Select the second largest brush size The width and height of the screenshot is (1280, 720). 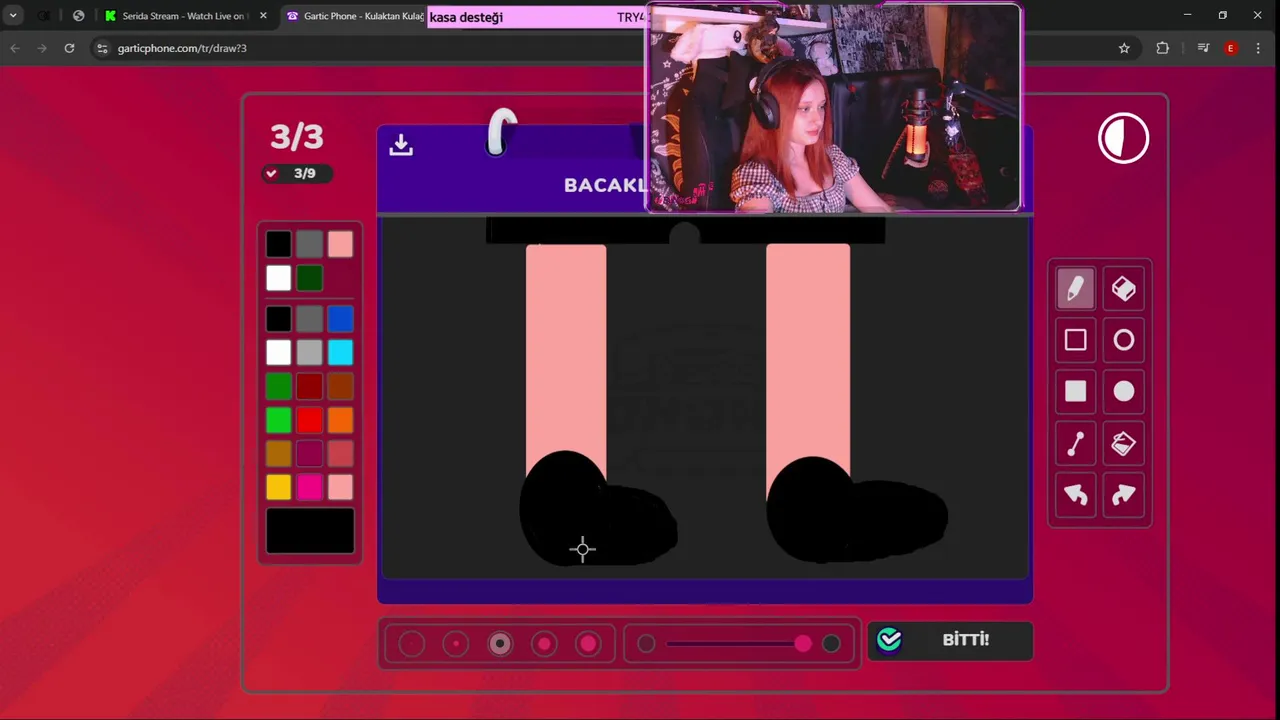pos(544,644)
